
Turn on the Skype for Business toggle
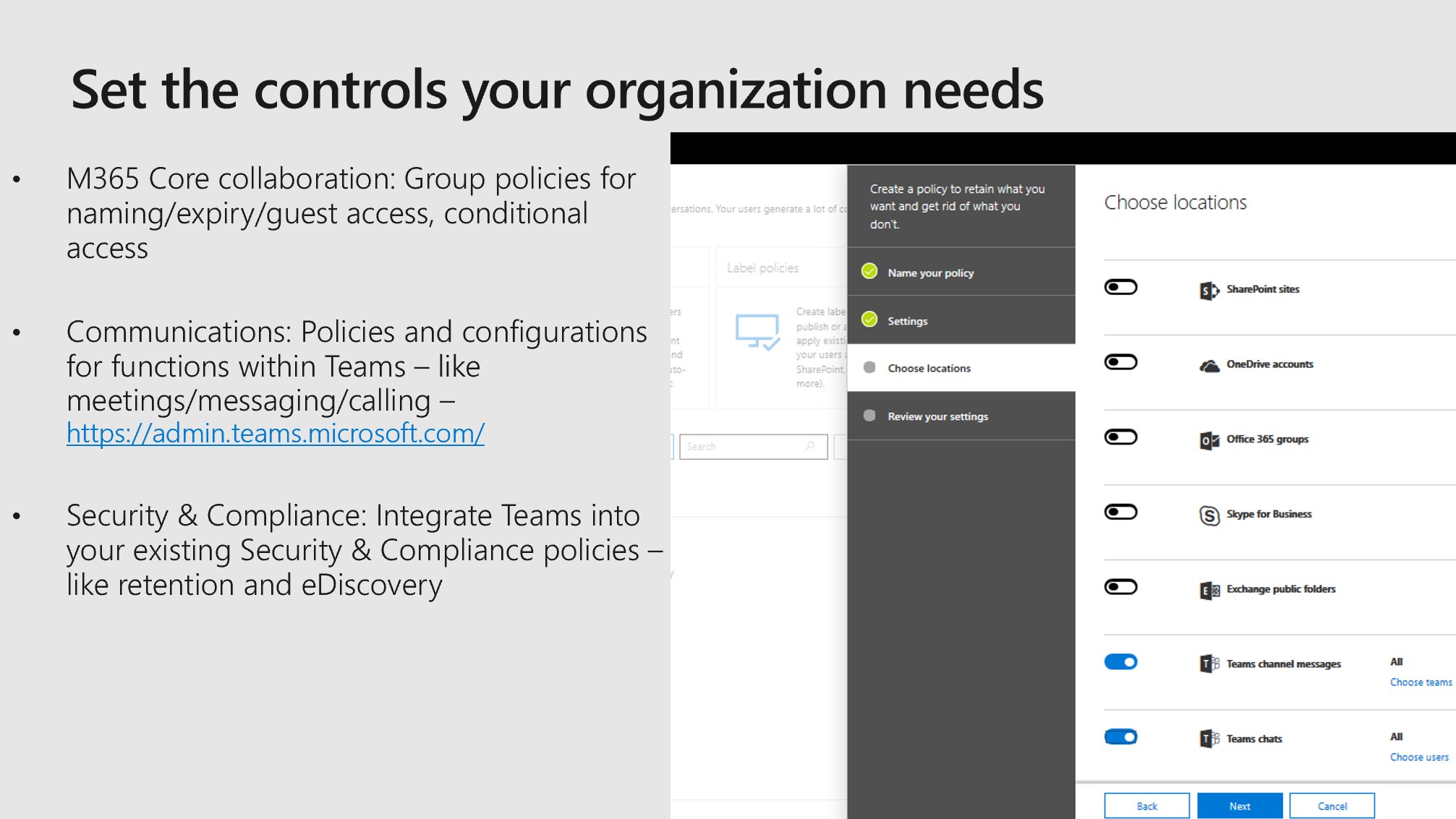tap(1120, 512)
